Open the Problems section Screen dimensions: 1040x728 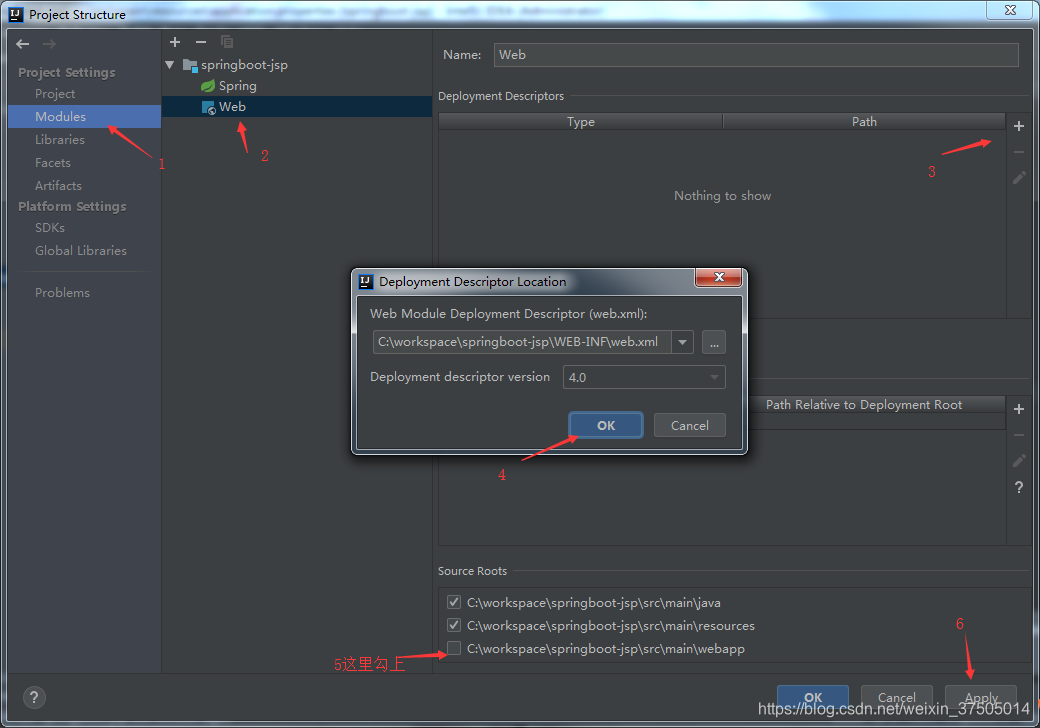tap(62, 292)
